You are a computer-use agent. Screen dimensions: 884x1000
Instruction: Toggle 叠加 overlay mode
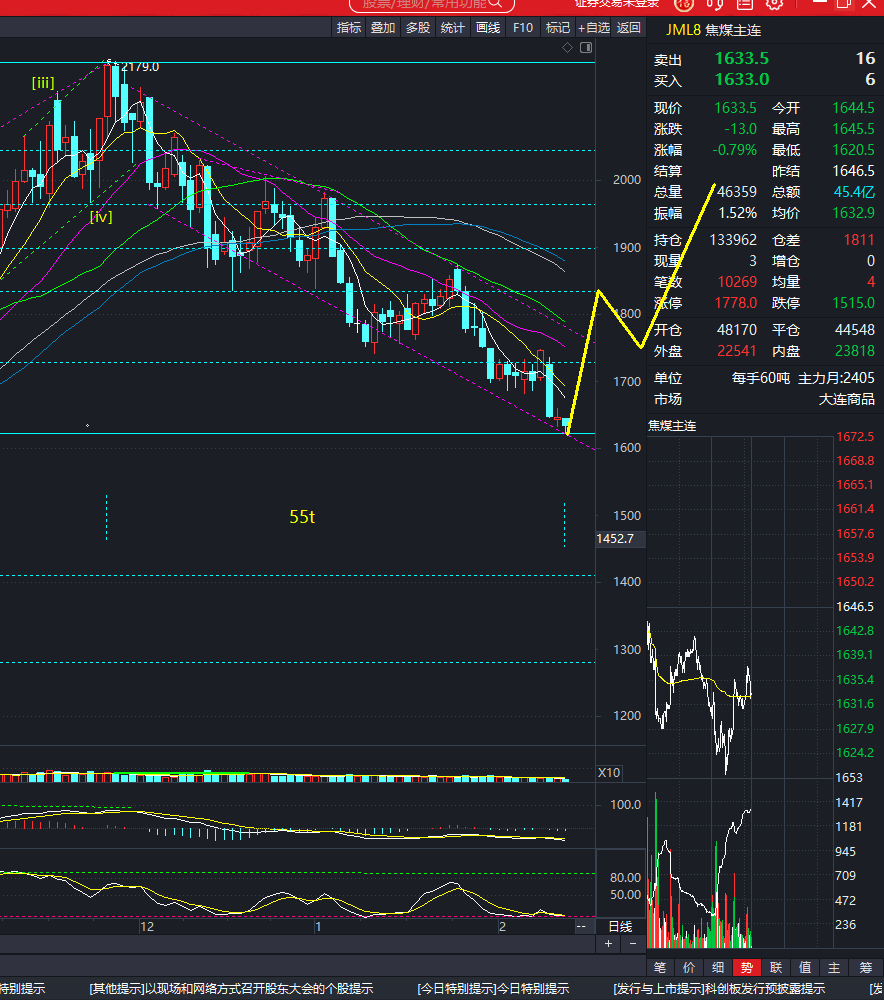tap(383, 27)
